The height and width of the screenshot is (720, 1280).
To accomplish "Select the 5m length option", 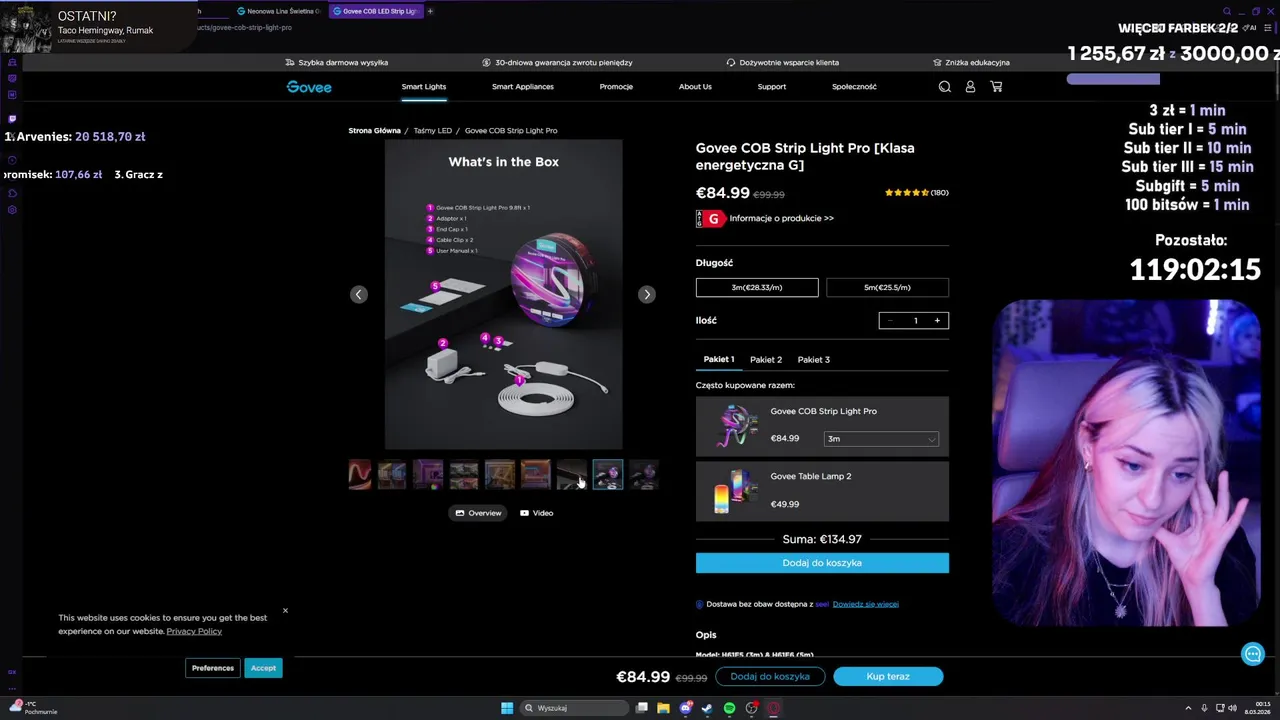I will point(887,287).
